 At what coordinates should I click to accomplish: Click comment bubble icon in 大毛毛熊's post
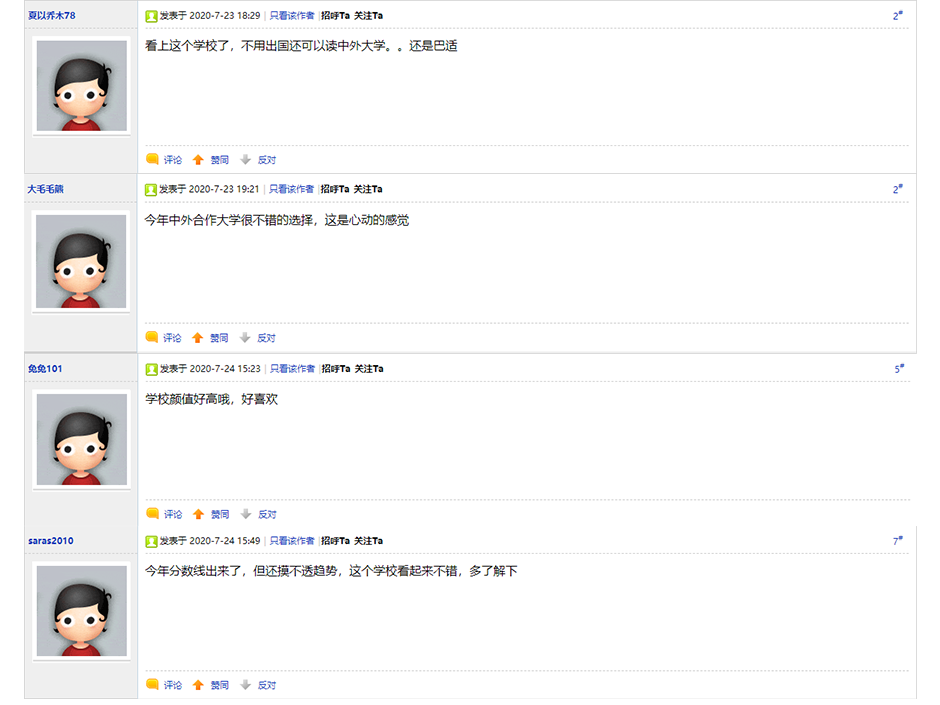pyautogui.click(x=152, y=338)
